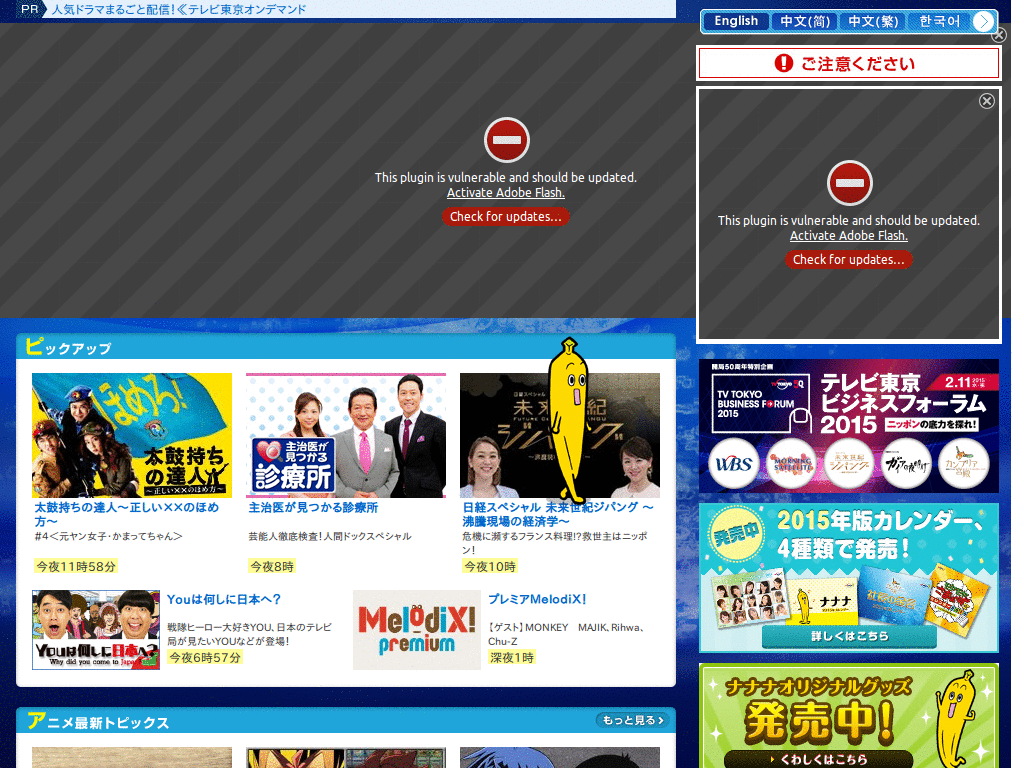The height and width of the screenshot is (768, 1024).
Task: Click the blocked plugin icon in side panel
Action: 850,183
